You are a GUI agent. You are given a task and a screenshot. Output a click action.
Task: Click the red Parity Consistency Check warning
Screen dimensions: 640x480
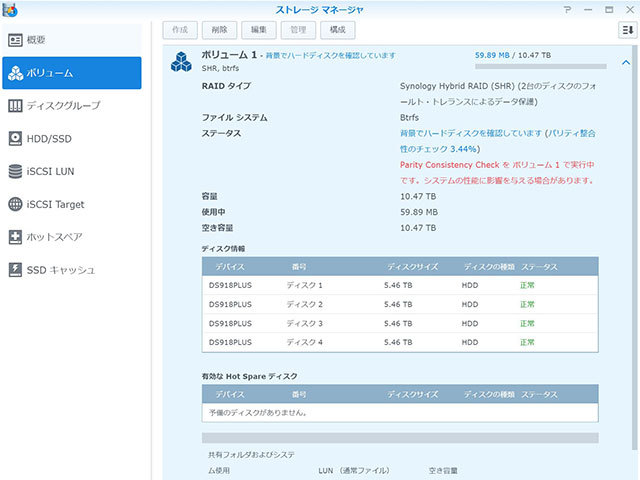click(x=497, y=172)
